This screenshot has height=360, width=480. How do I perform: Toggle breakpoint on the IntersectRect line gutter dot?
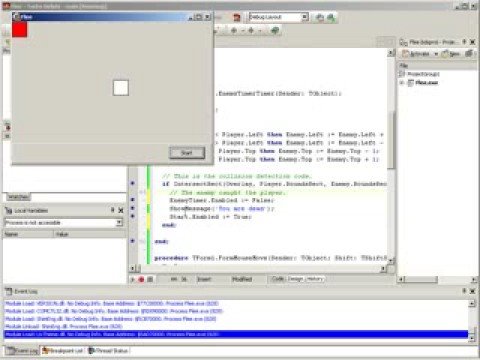[x=132, y=183]
